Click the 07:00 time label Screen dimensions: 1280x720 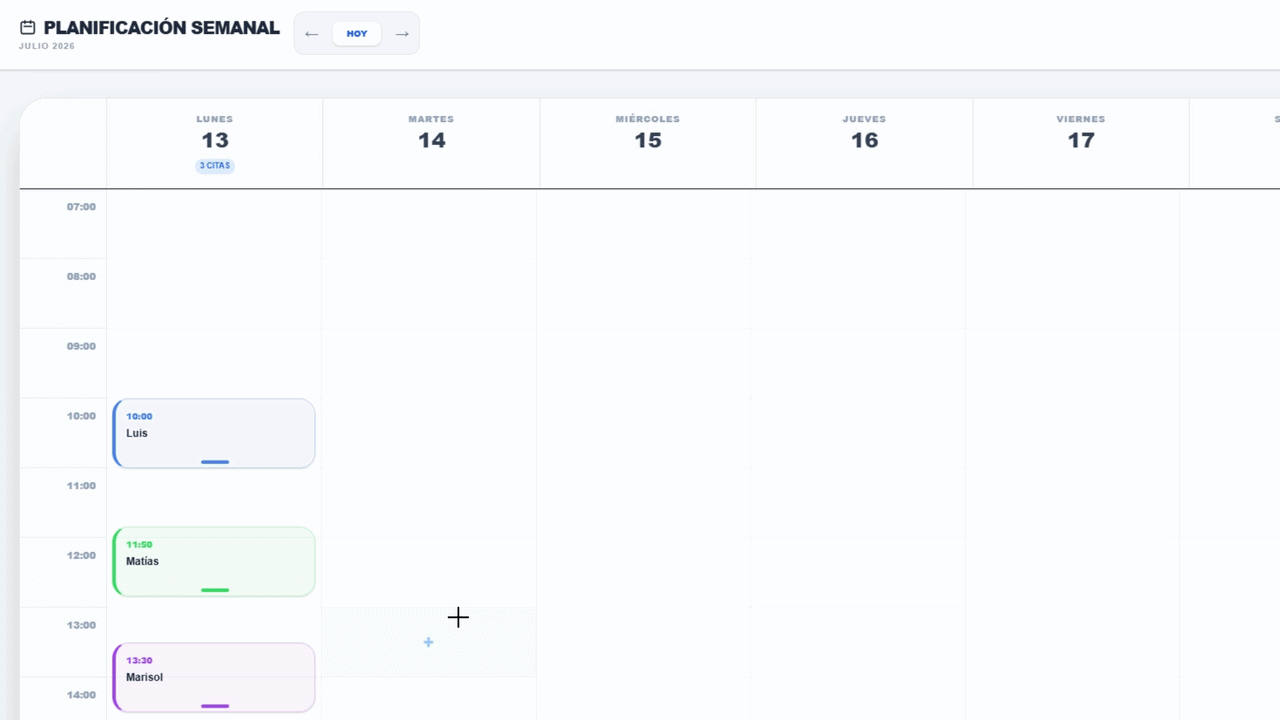point(81,207)
